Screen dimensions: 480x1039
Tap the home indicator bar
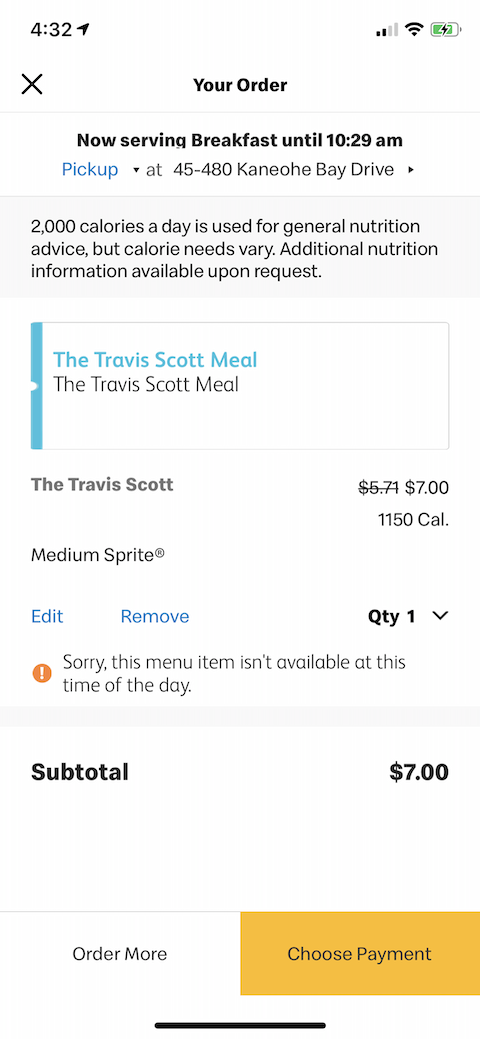click(240, 1026)
